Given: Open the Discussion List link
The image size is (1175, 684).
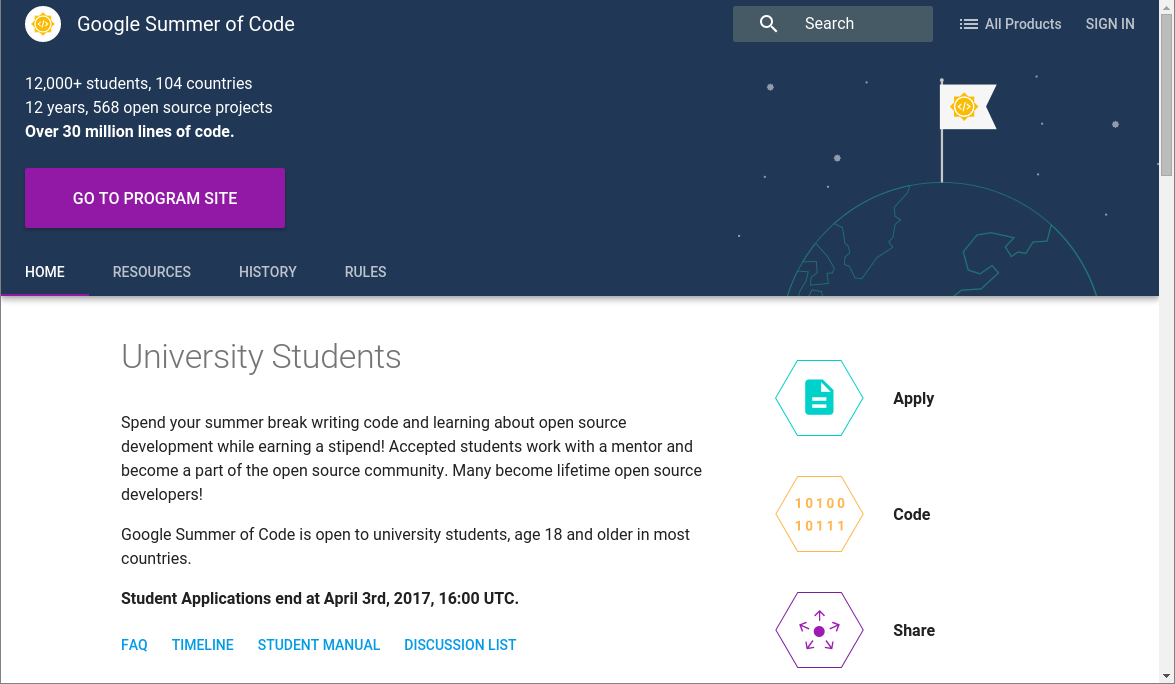Looking at the screenshot, I should [x=460, y=645].
